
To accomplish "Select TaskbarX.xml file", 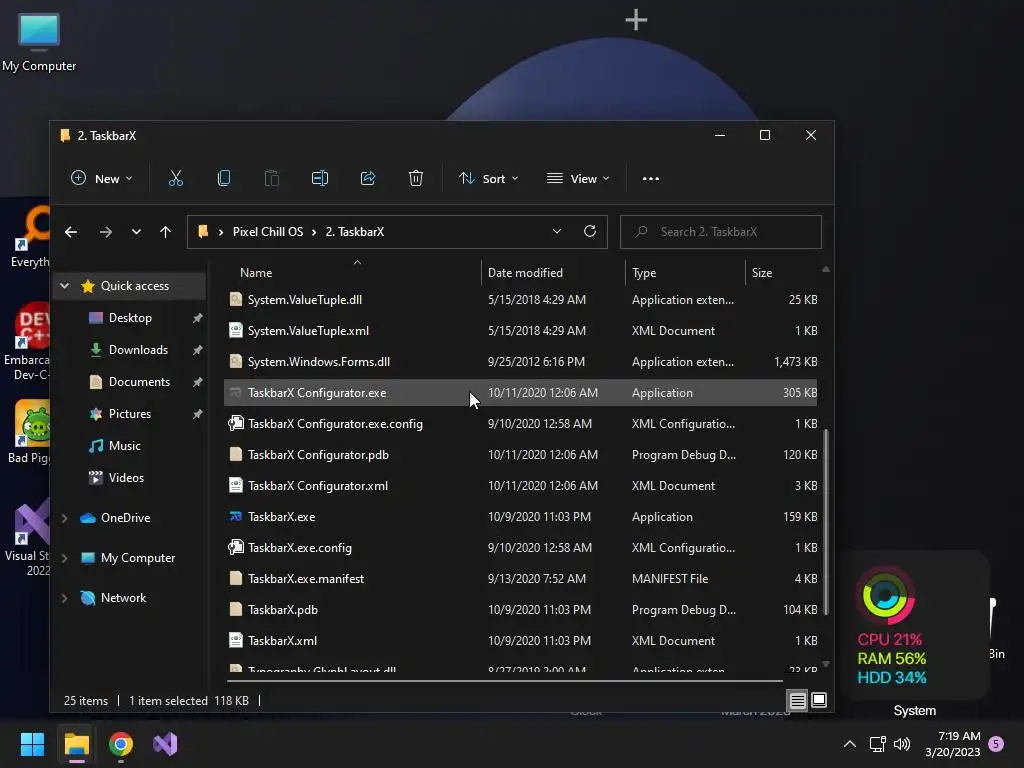I will tap(520, 641).
